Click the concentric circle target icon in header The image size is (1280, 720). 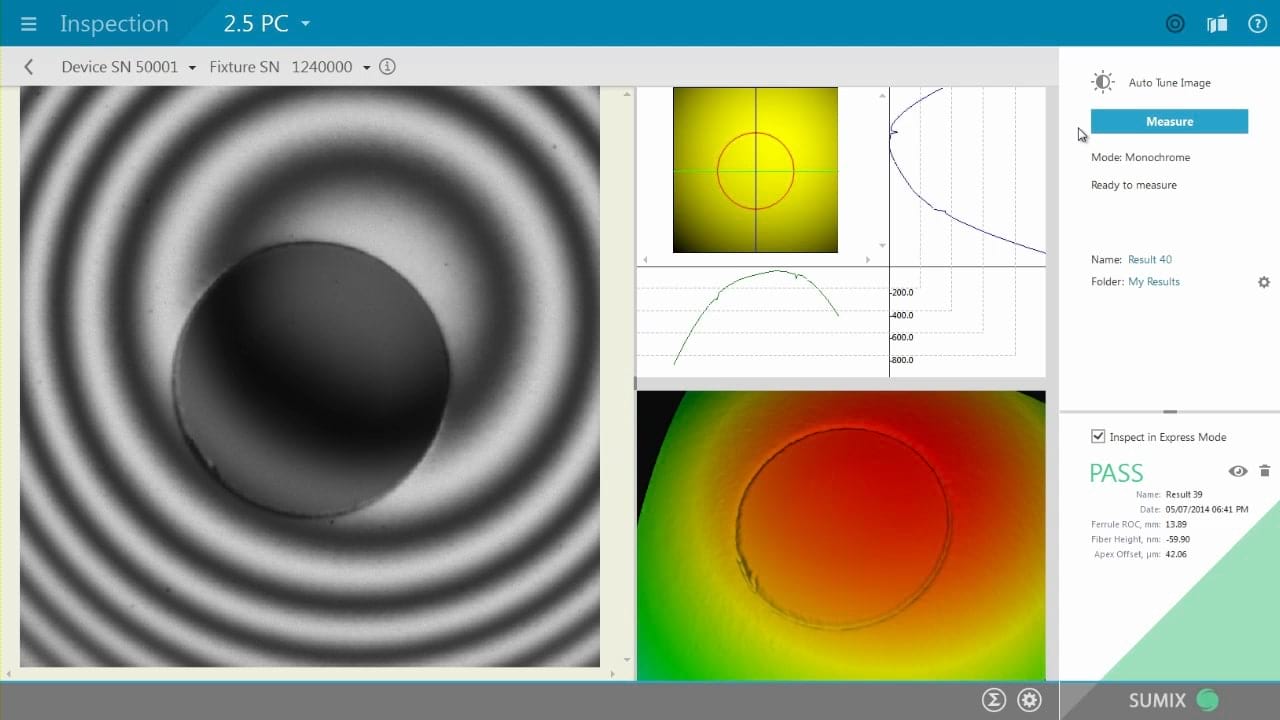pyautogui.click(x=1175, y=24)
